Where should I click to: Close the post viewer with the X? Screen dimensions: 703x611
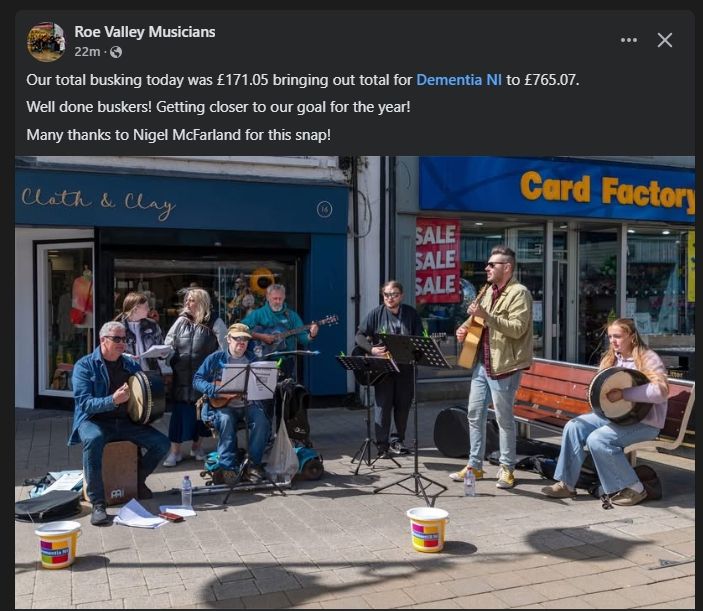[664, 40]
